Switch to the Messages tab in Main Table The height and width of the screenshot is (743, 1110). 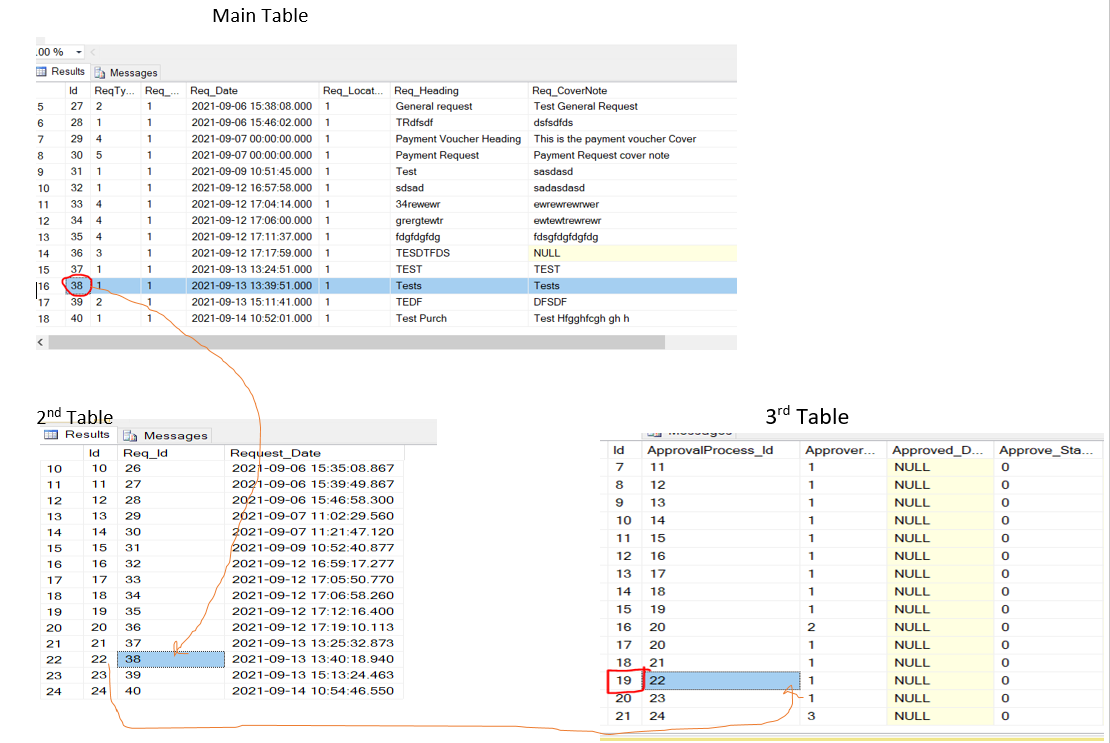[126, 72]
